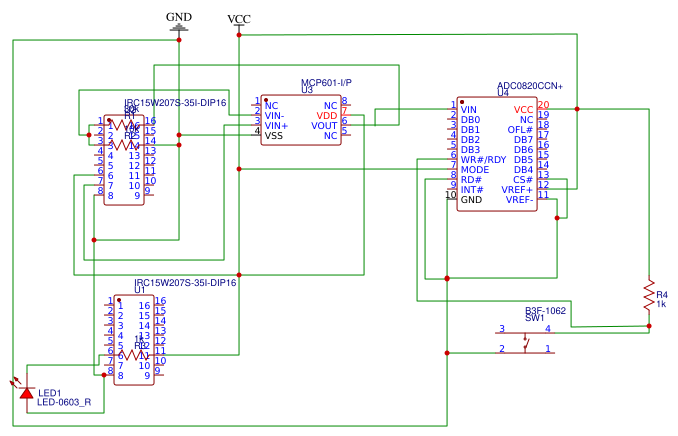The image size is (678, 436).
Task: Click the VREF- pin label
Action: click(519, 199)
